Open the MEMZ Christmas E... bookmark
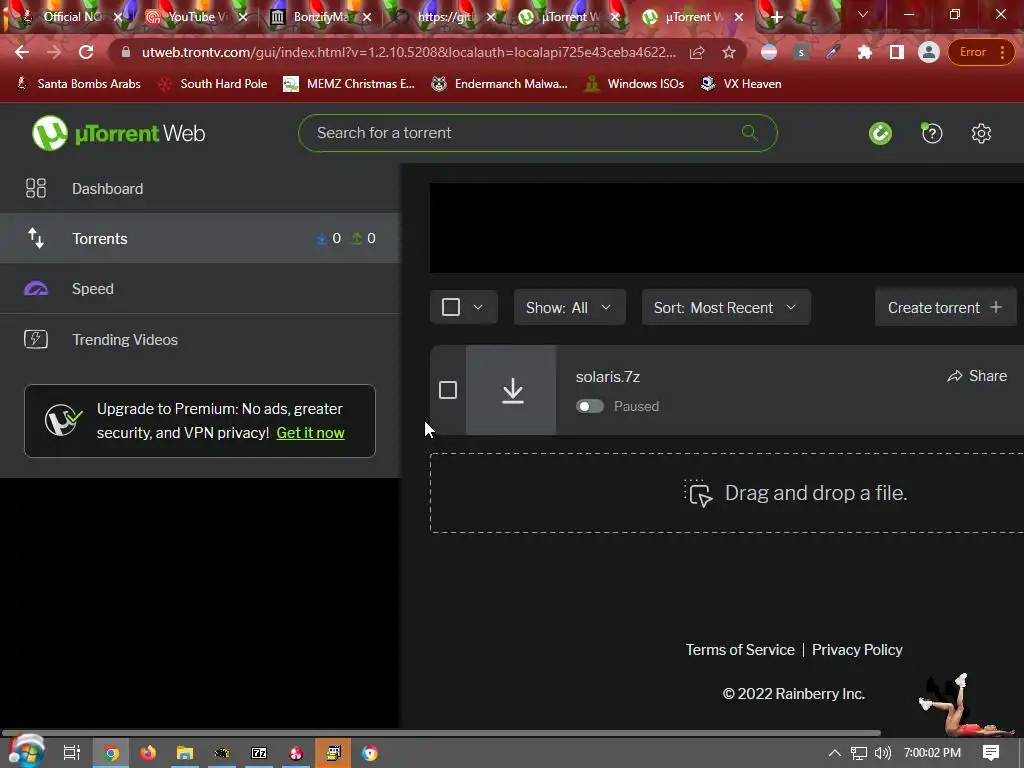This screenshot has height=768, width=1024. tap(349, 84)
